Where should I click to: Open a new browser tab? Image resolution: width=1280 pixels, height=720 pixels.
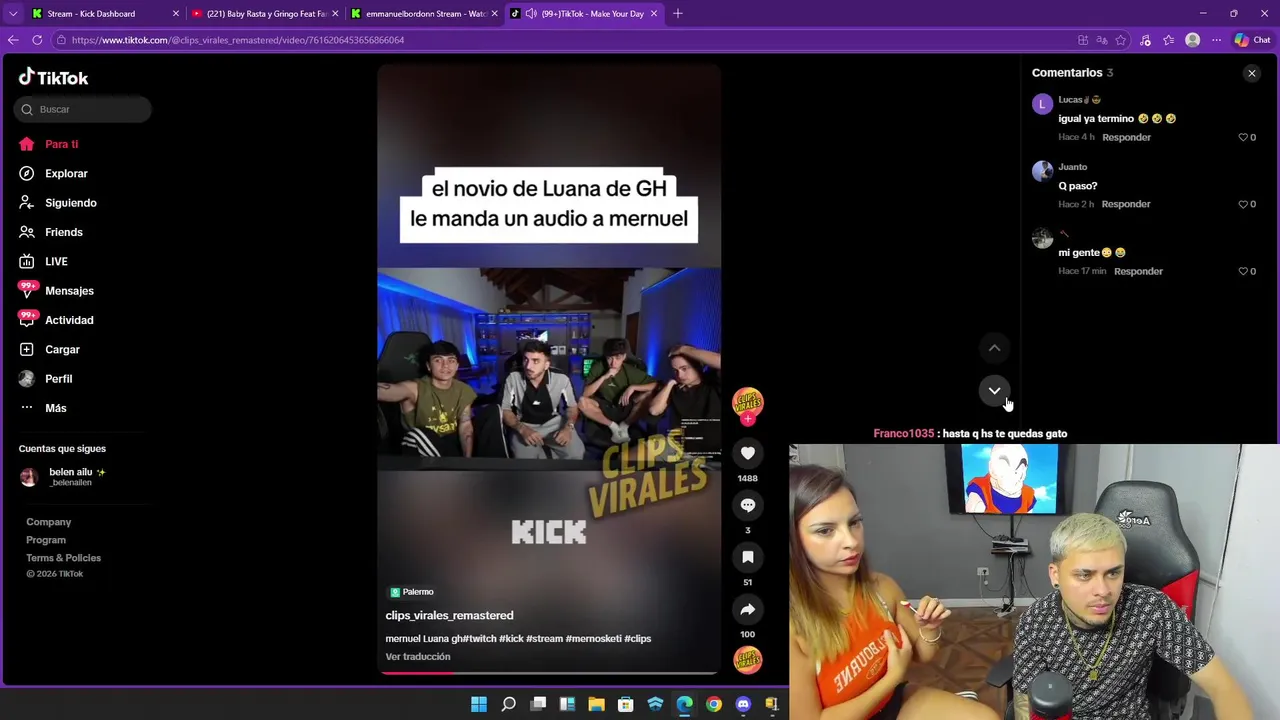[677, 14]
